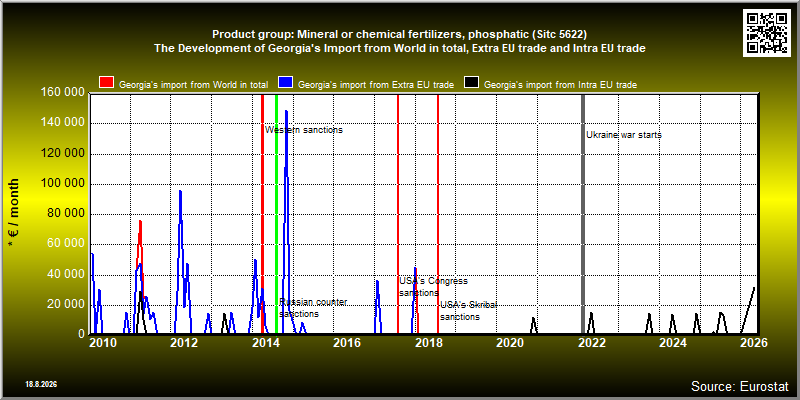Click the grey Ukraine war vertical line
Viewport: 800px width, 400px height.
click(583, 213)
